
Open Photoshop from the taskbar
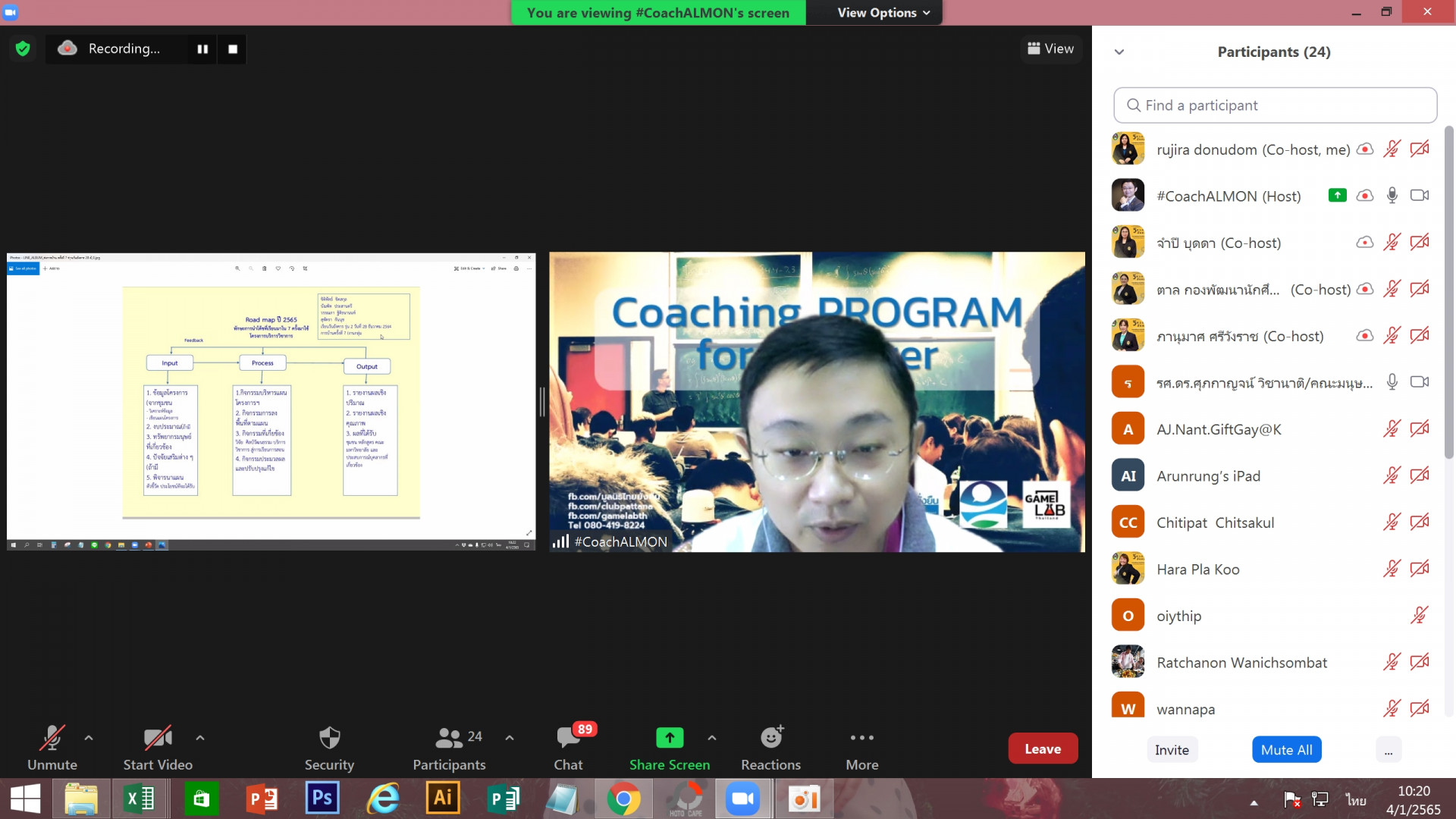[322, 798]
